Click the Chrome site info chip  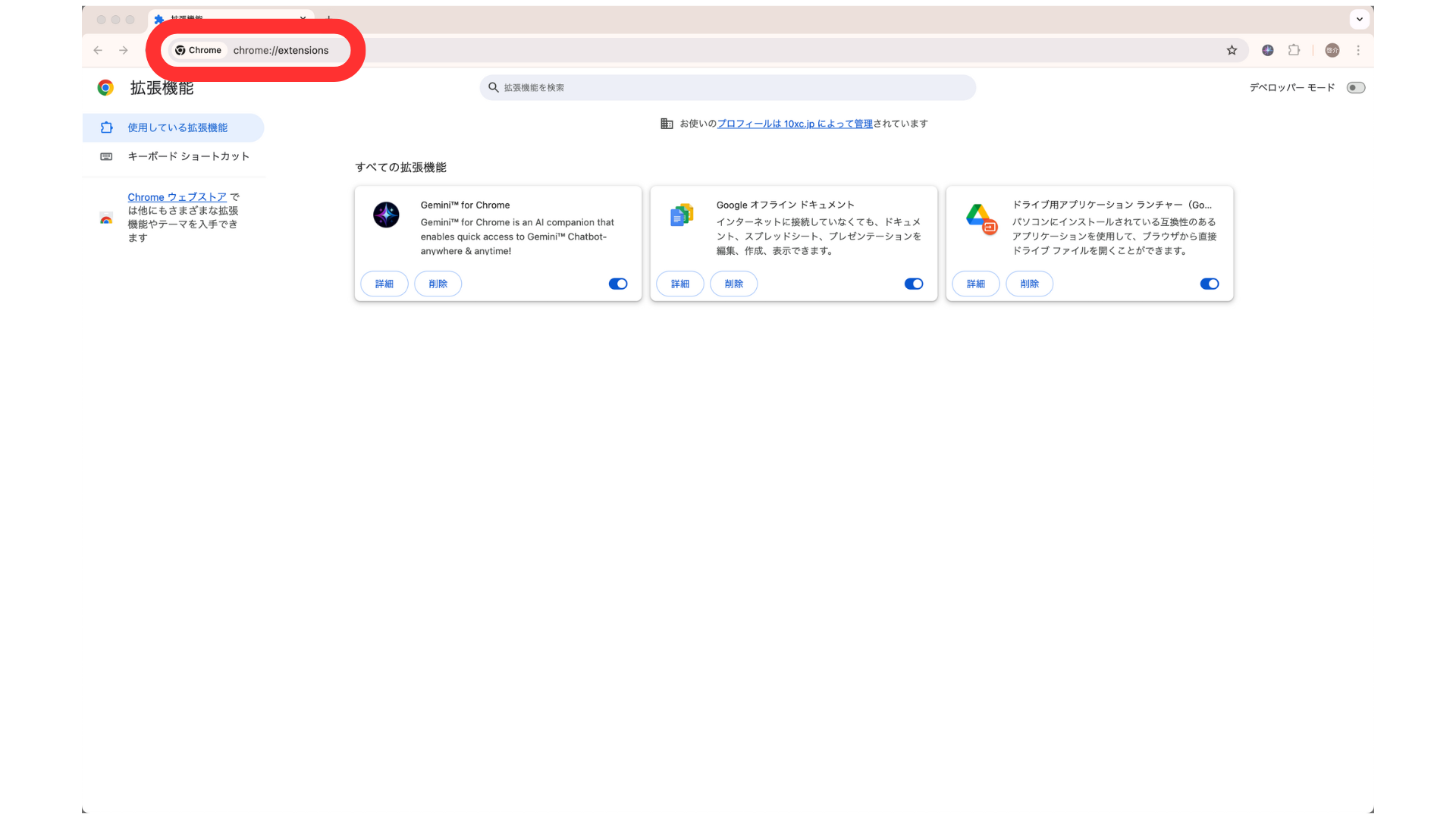[199, 50]
